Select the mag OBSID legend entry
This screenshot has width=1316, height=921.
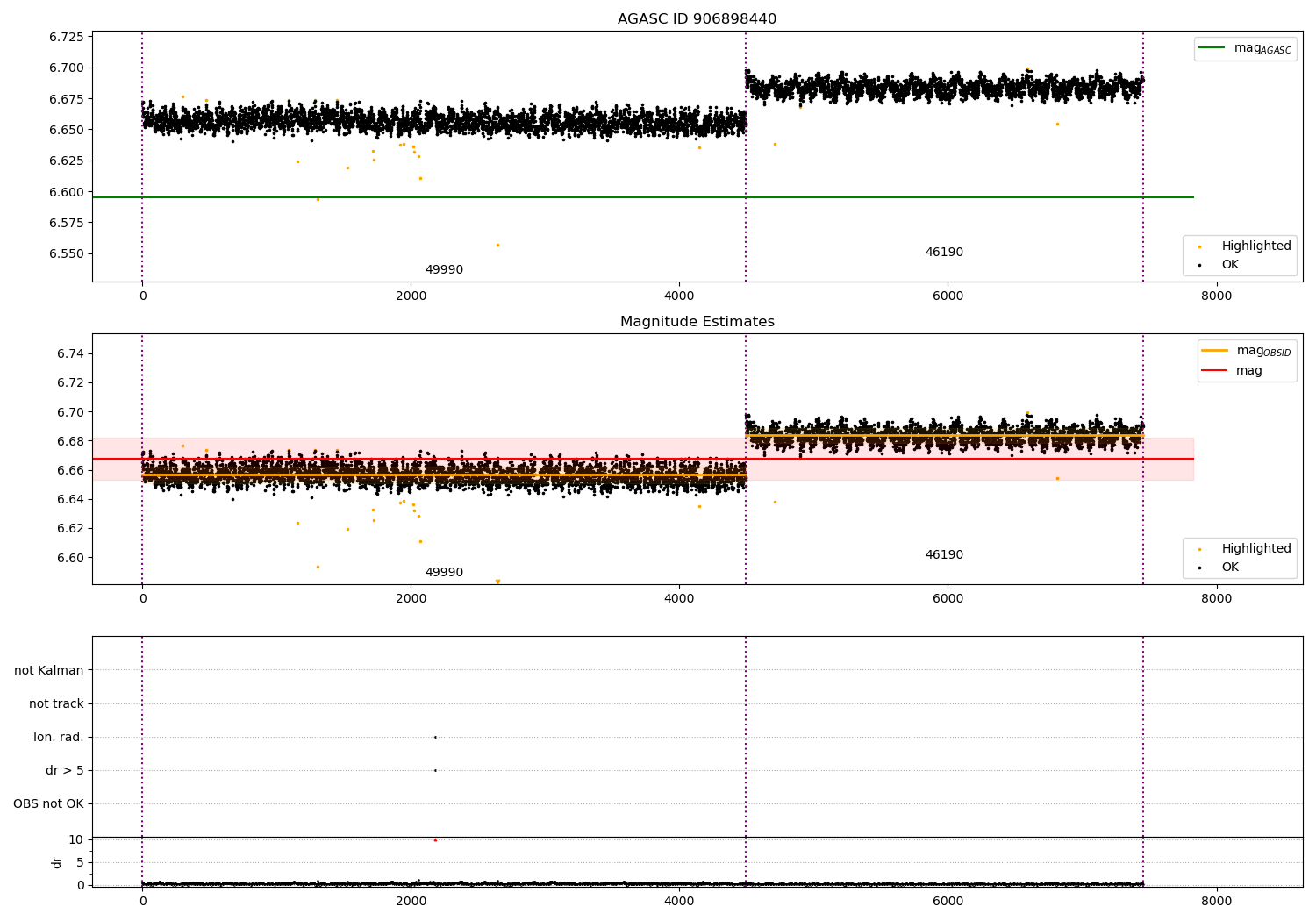[1246, 351]
